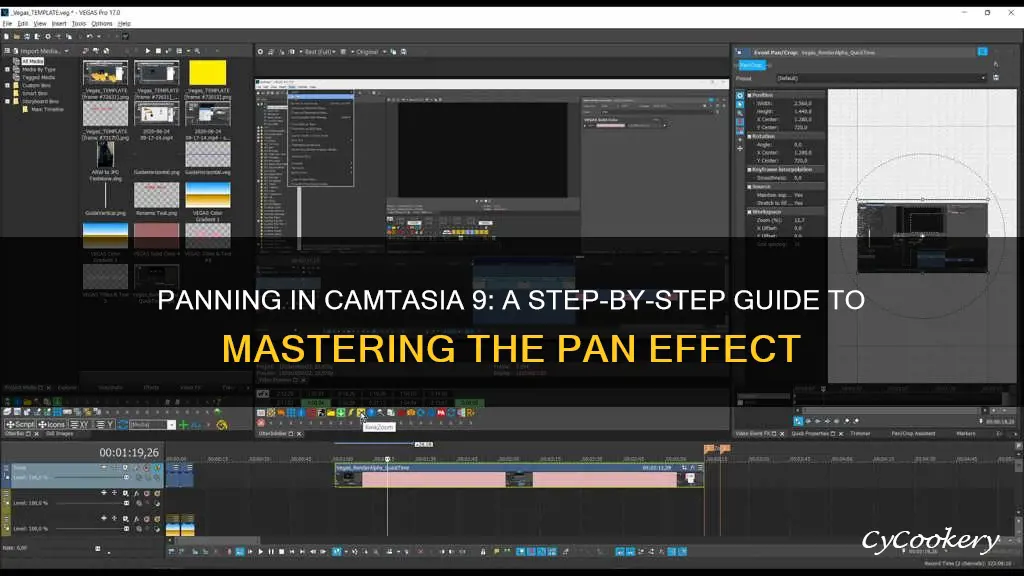
Task: Open the File menu
Action: click(x=7, y=24)
